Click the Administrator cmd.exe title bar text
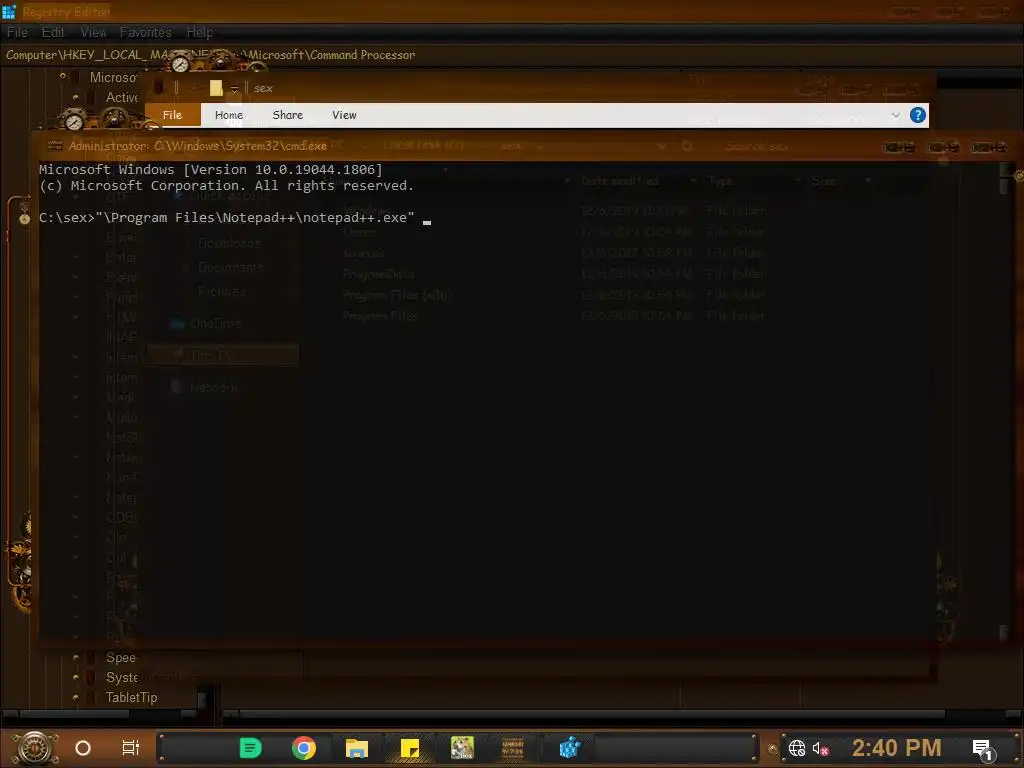 click(197, 146)
